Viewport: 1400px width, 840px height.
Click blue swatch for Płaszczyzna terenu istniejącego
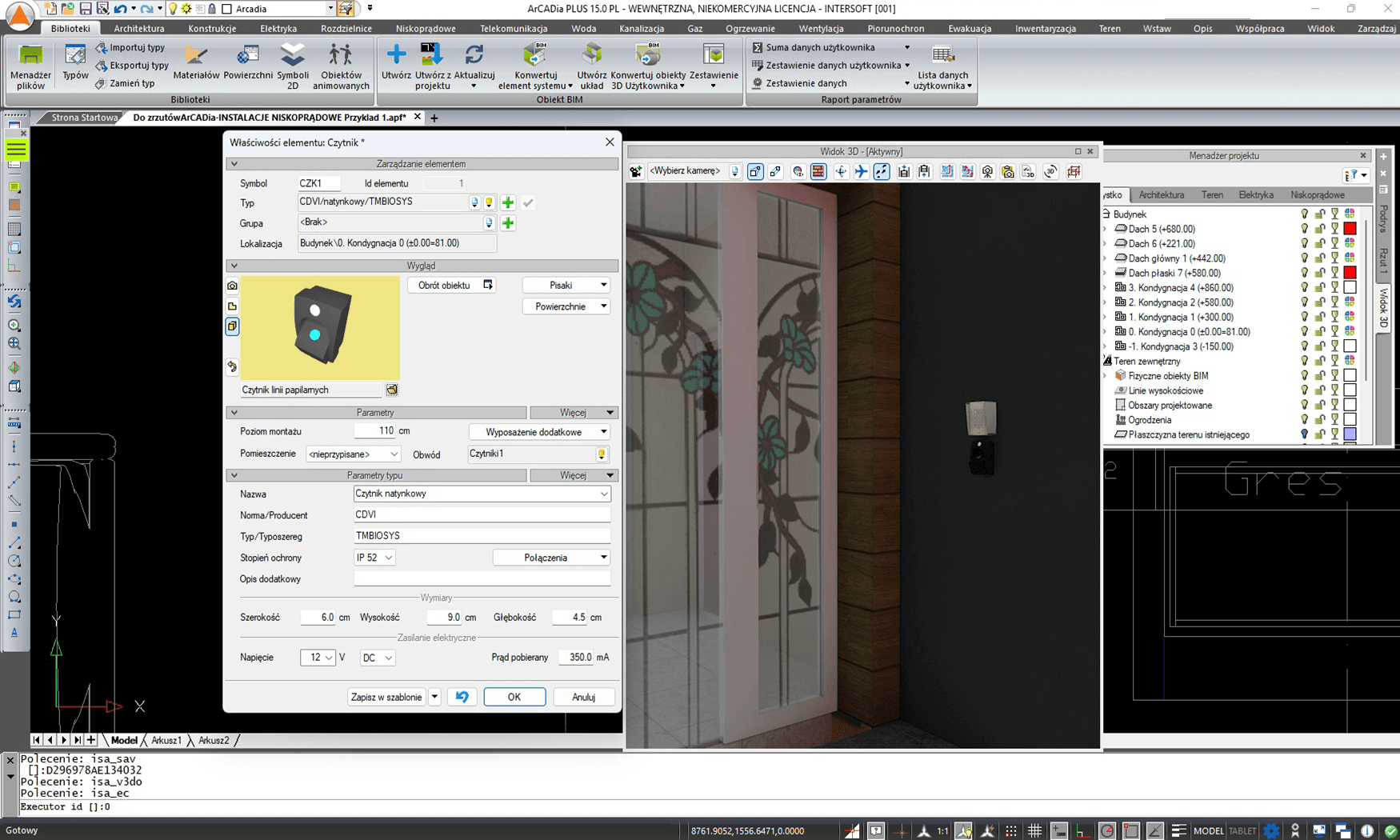pos(1350,435)
